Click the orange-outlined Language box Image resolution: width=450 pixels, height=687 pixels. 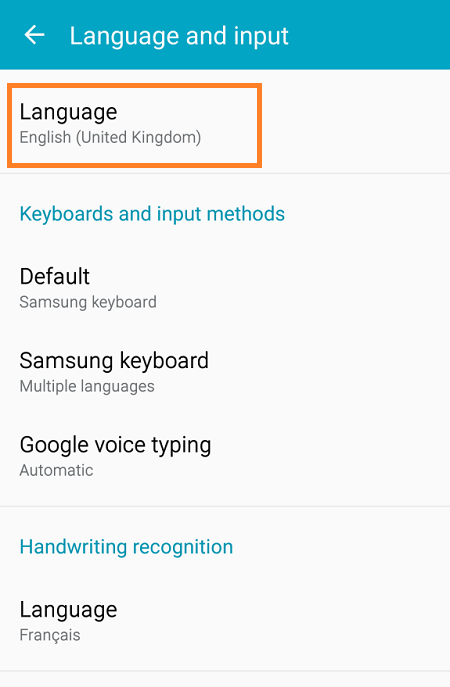click(x=135, y=125)
